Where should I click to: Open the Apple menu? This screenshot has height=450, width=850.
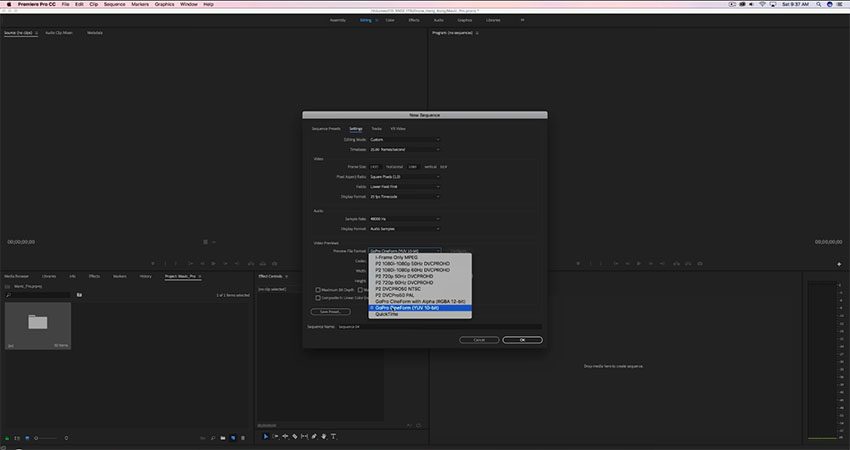pyautogui.click(x=8, y=4)
